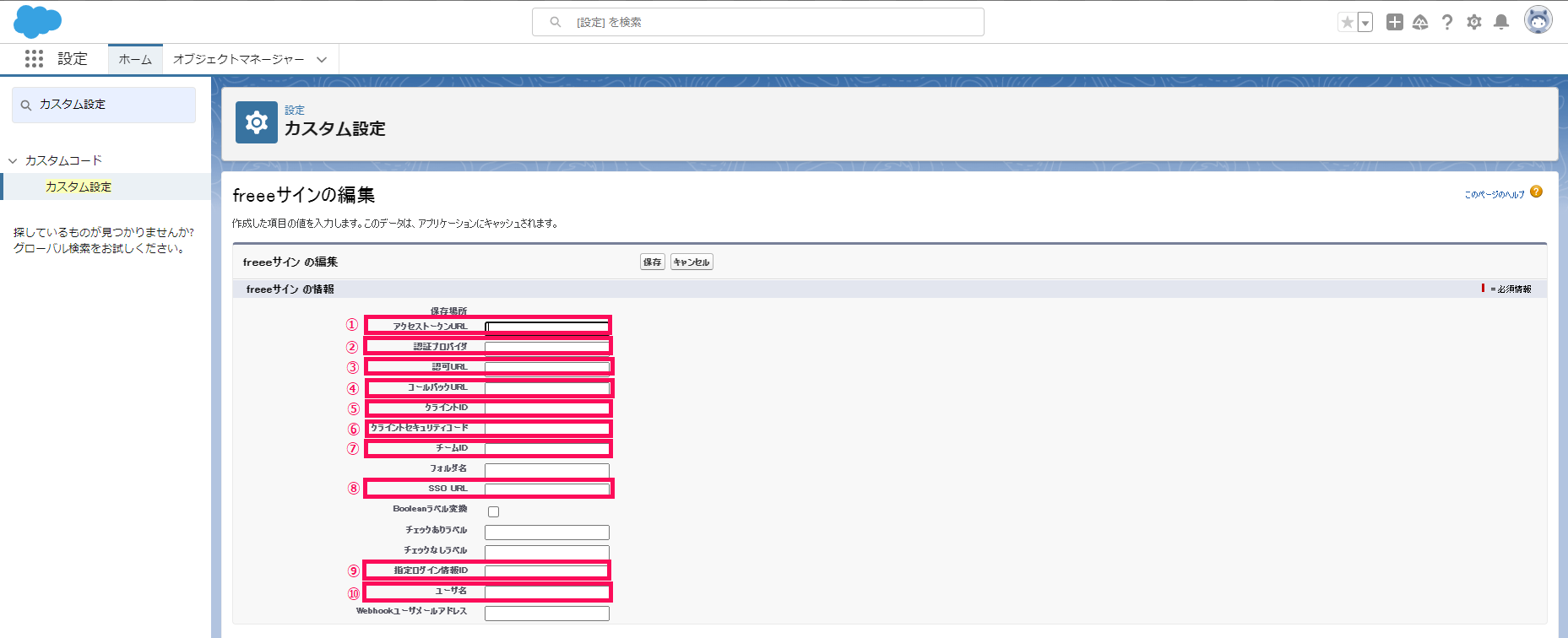Click the Setup search field in header
1568x638 pixels.
[758, 22]
